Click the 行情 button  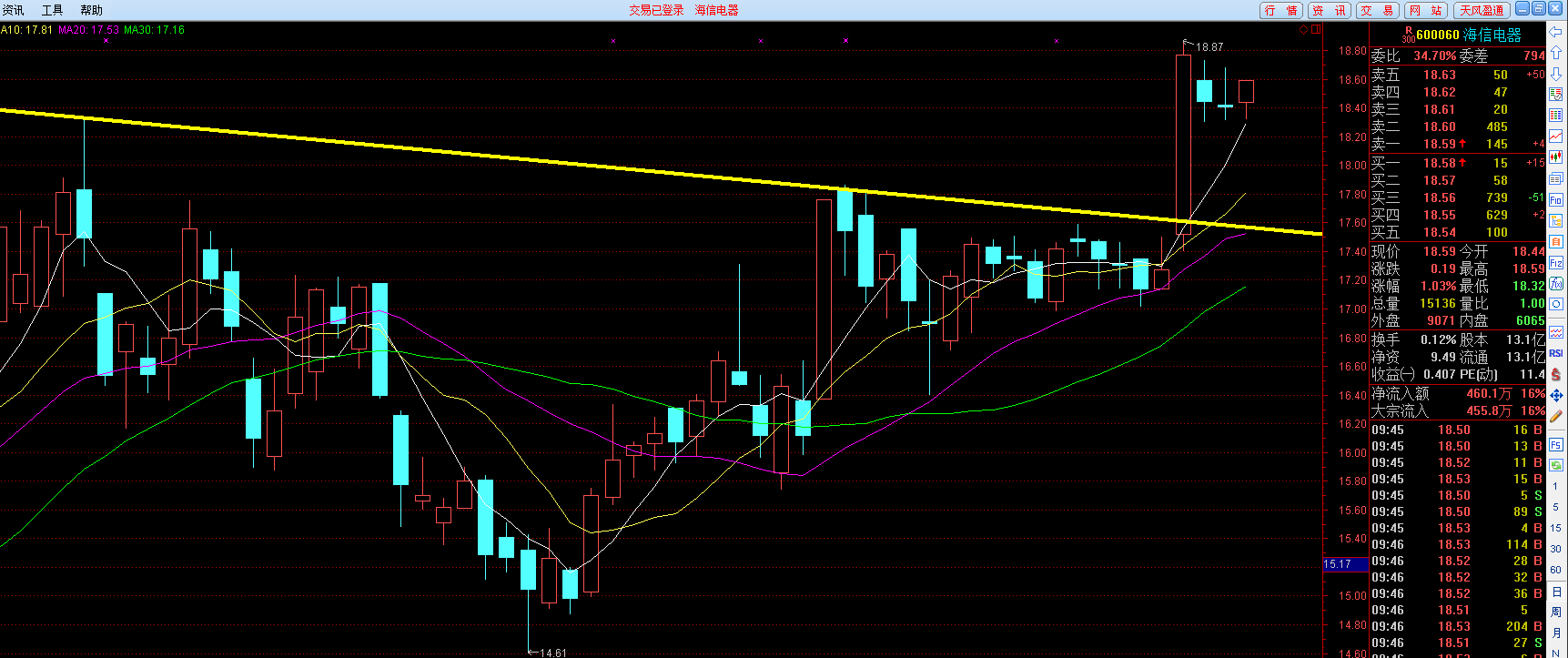(x=1281, y=10)
